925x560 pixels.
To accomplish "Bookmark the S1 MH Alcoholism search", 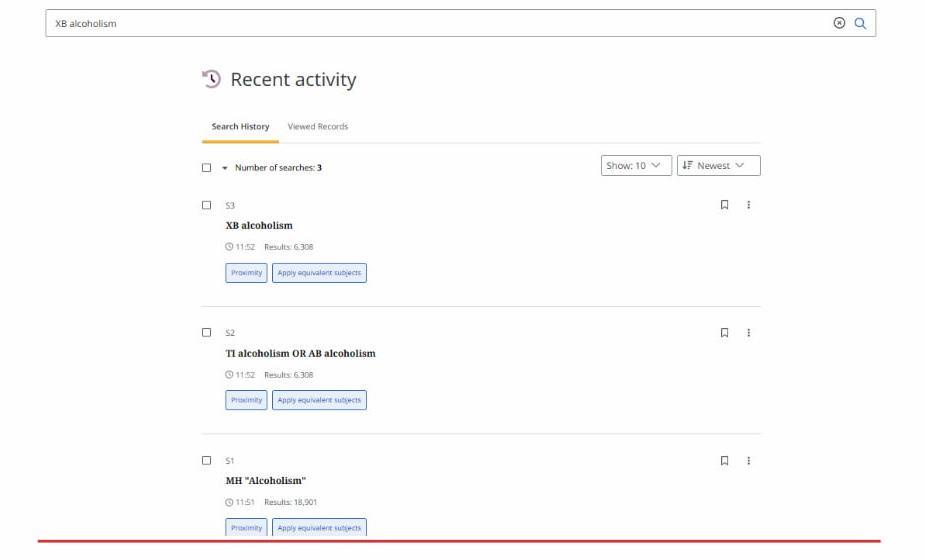I will (725, 461).
